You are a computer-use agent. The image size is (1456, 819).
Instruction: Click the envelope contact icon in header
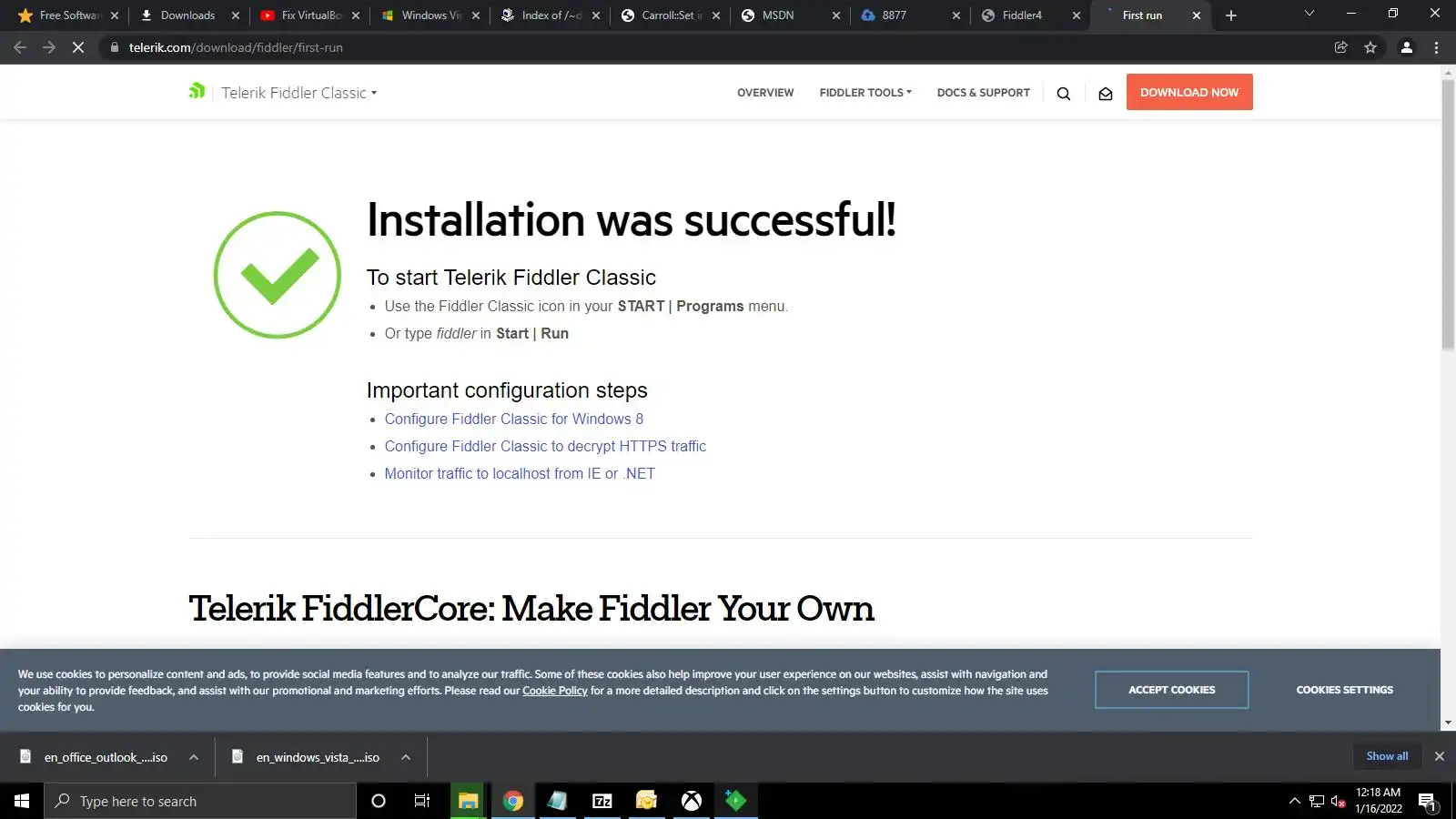click(x=1106, y=93)
